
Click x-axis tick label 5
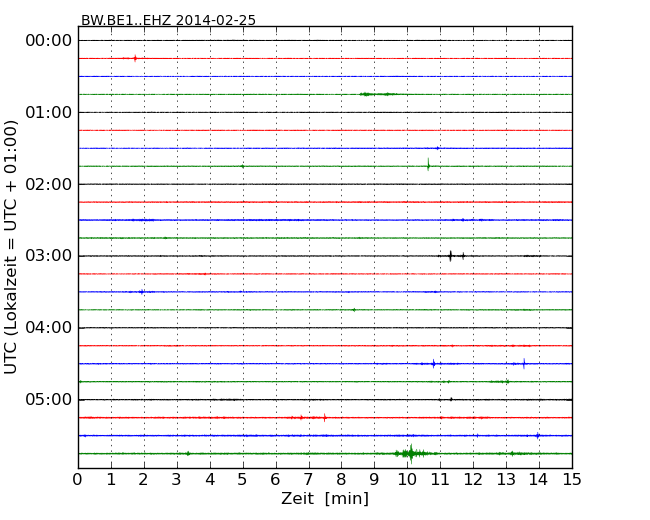[243, 480]
